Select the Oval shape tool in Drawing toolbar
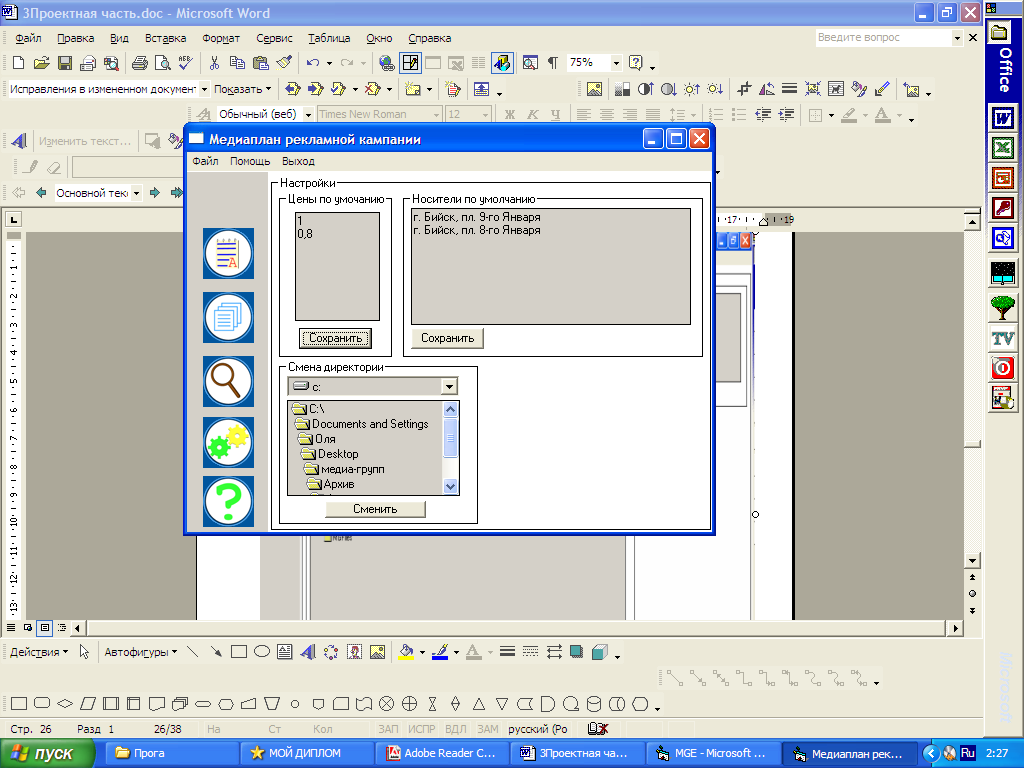 tap(262, 652)
